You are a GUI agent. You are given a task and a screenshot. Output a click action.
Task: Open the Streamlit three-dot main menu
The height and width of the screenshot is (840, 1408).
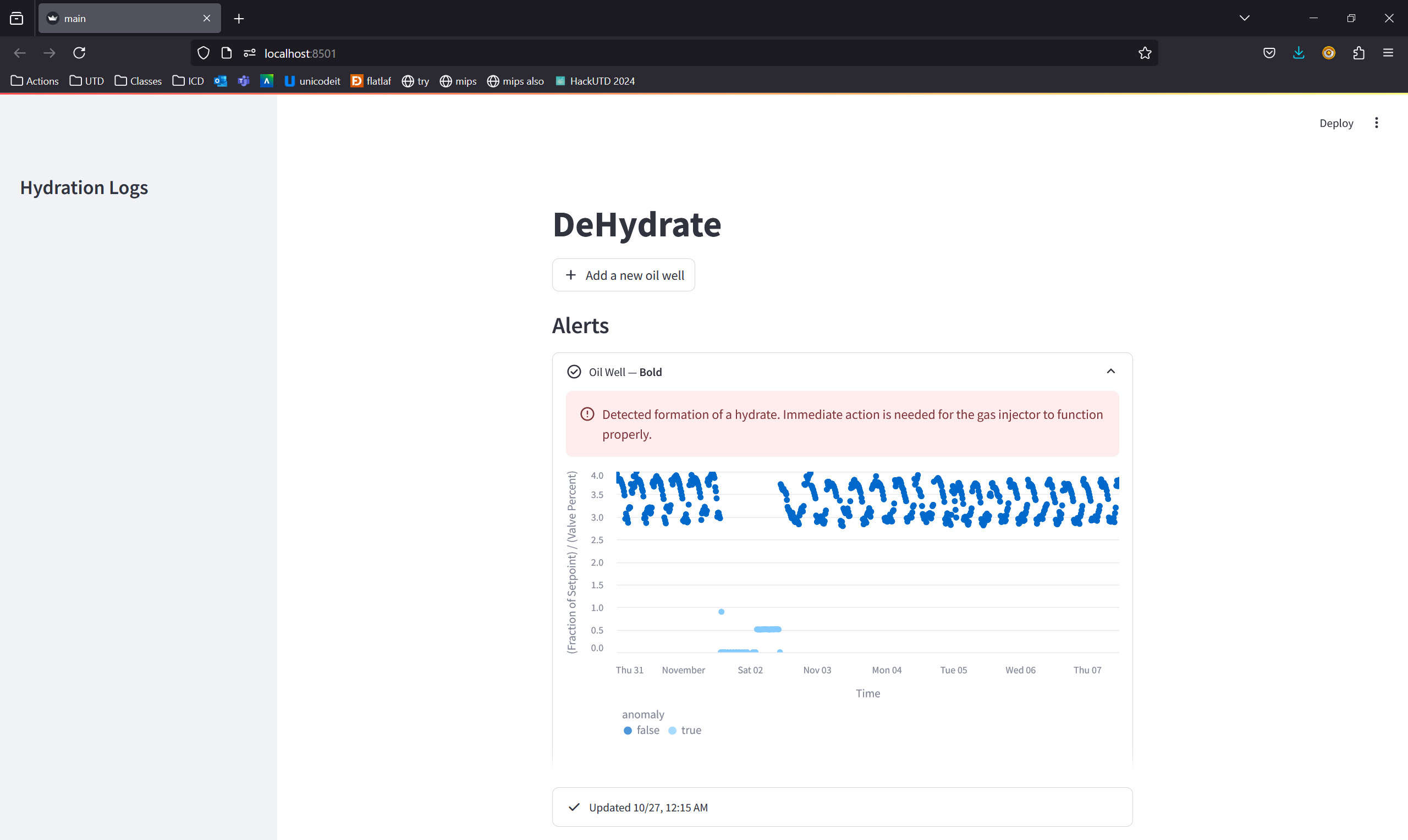[x=1376, y=123]
